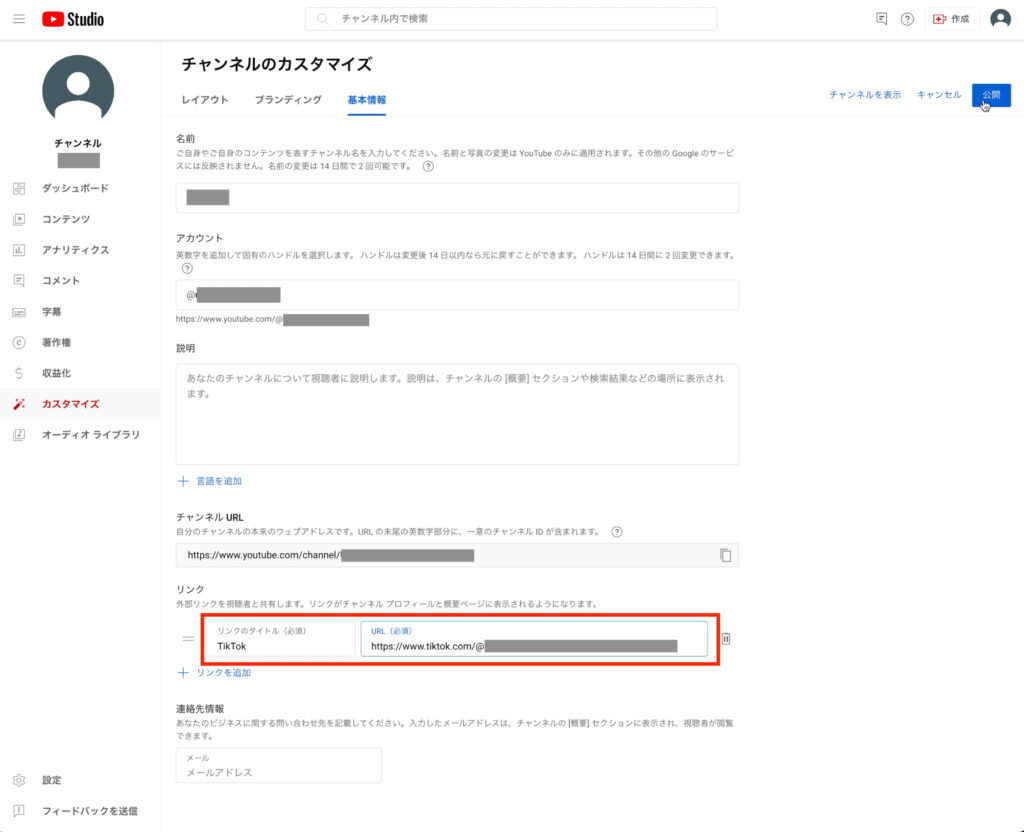Click the YouTube Studio logo

(73, 19)
